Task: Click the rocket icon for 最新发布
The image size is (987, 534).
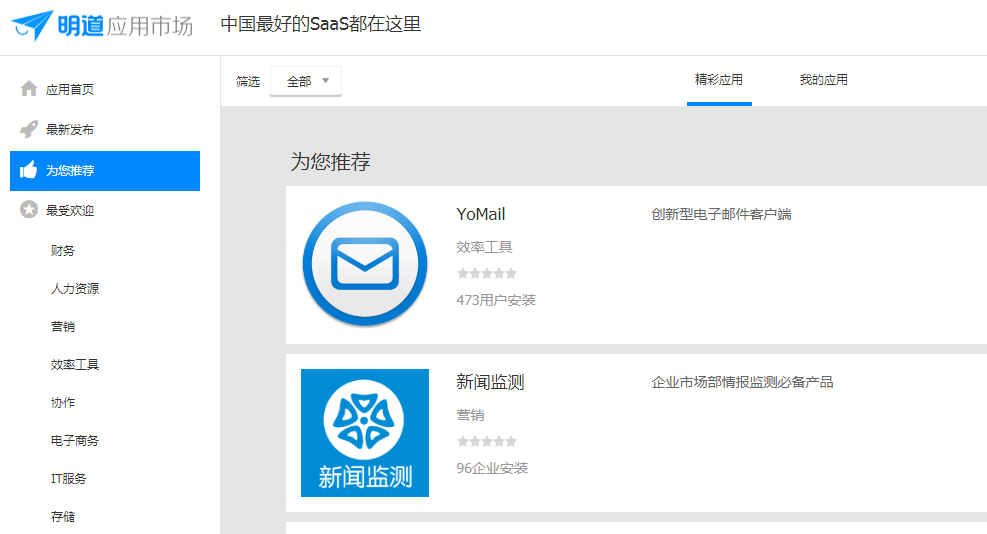Action: pos(29,129)
